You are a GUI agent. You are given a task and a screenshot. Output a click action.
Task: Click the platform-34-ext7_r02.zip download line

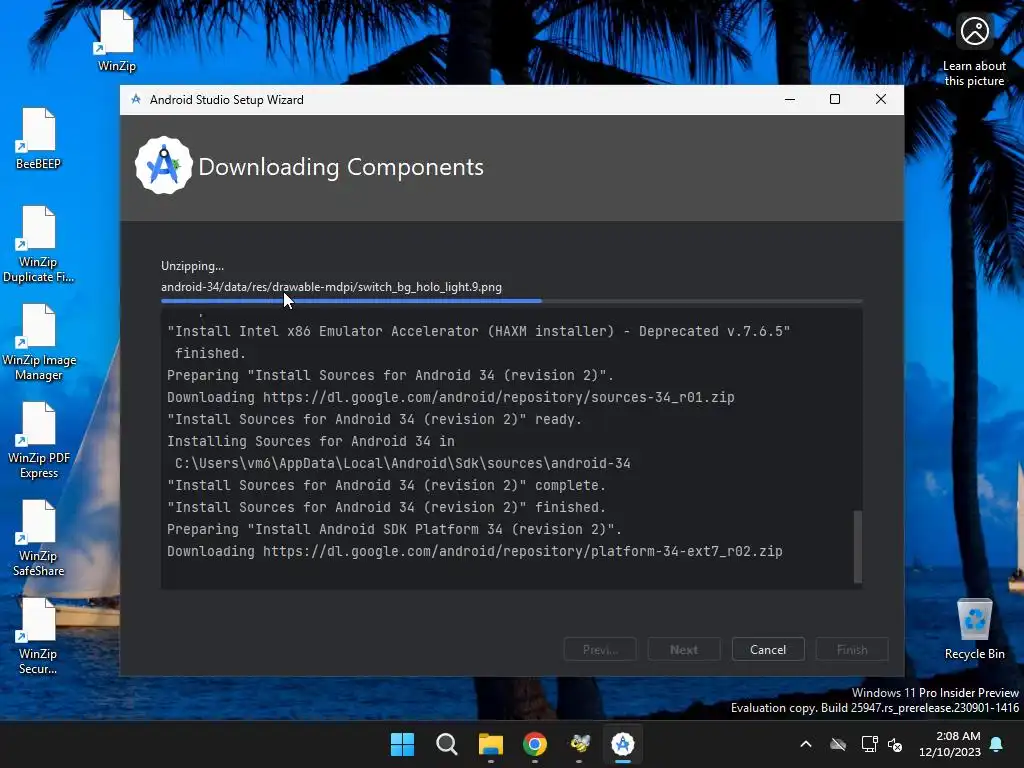[475, 551]
